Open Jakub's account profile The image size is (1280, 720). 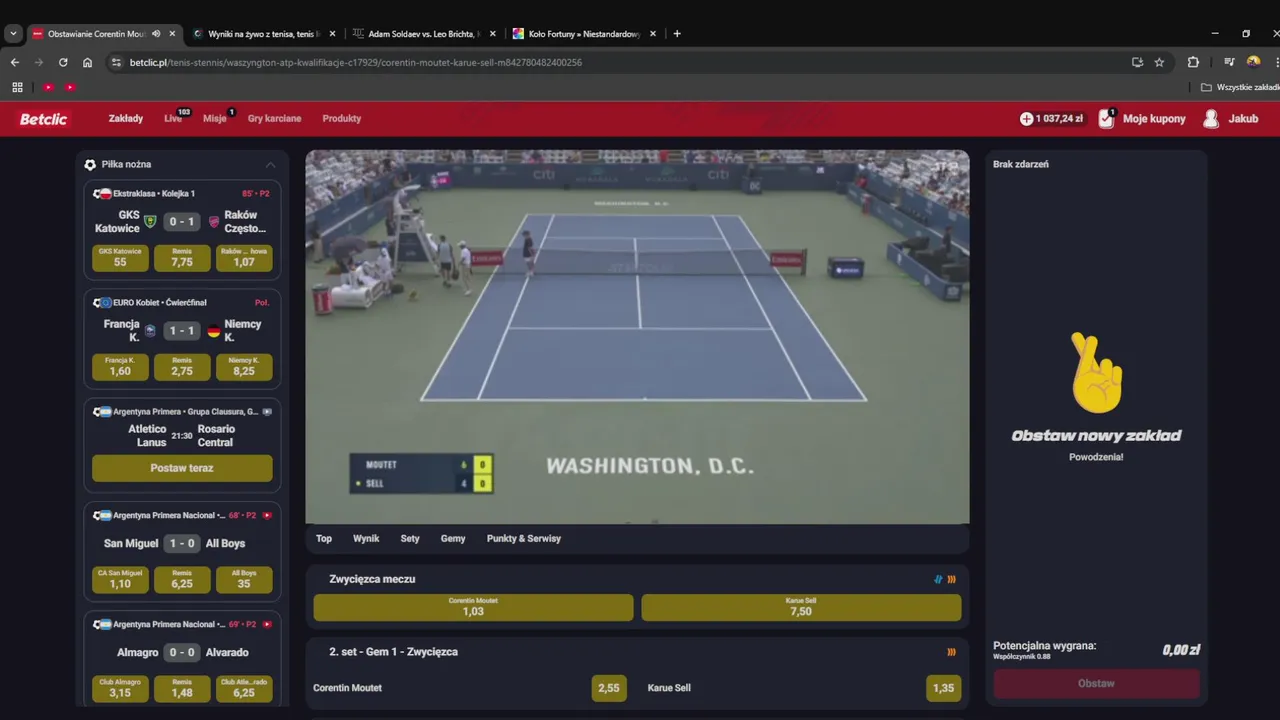pos(1230,118)
